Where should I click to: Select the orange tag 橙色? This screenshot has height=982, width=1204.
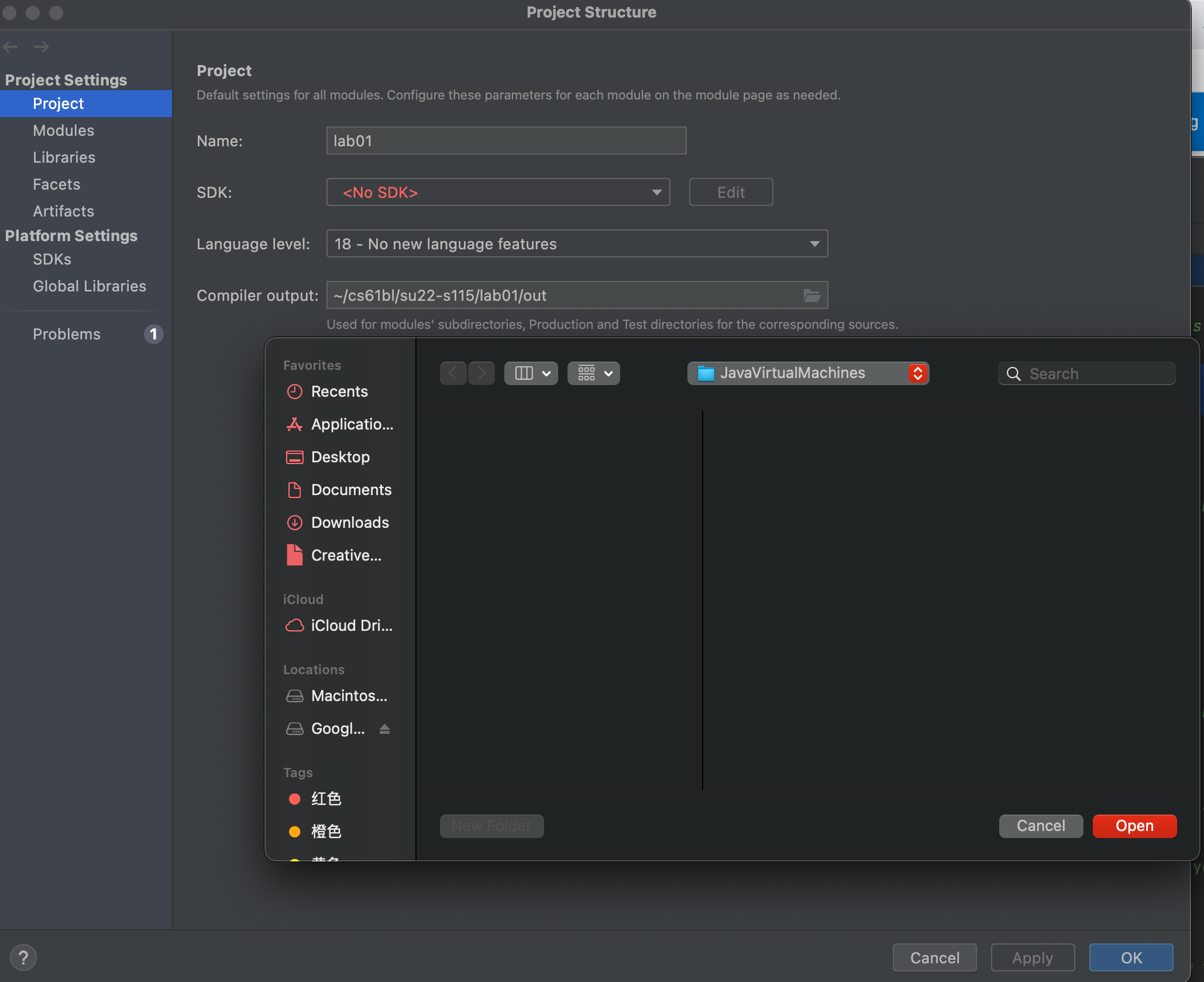tap(325, 832)
